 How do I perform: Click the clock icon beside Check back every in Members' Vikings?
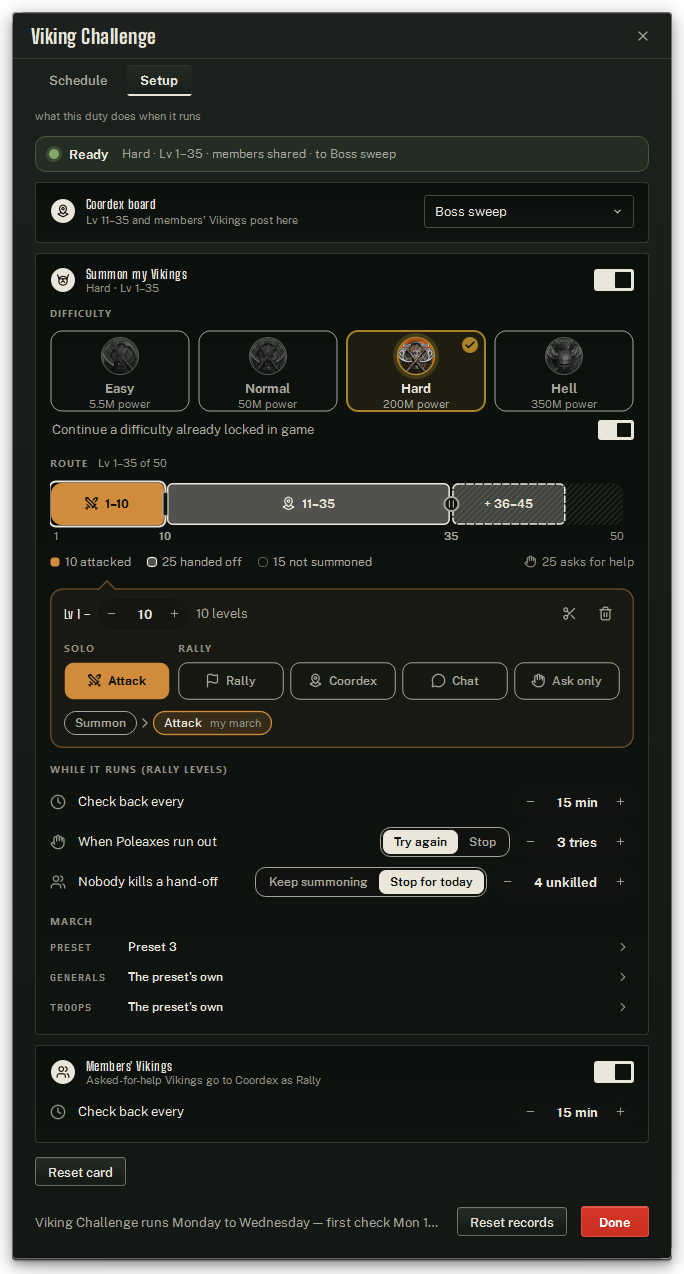coord(58,1112)
